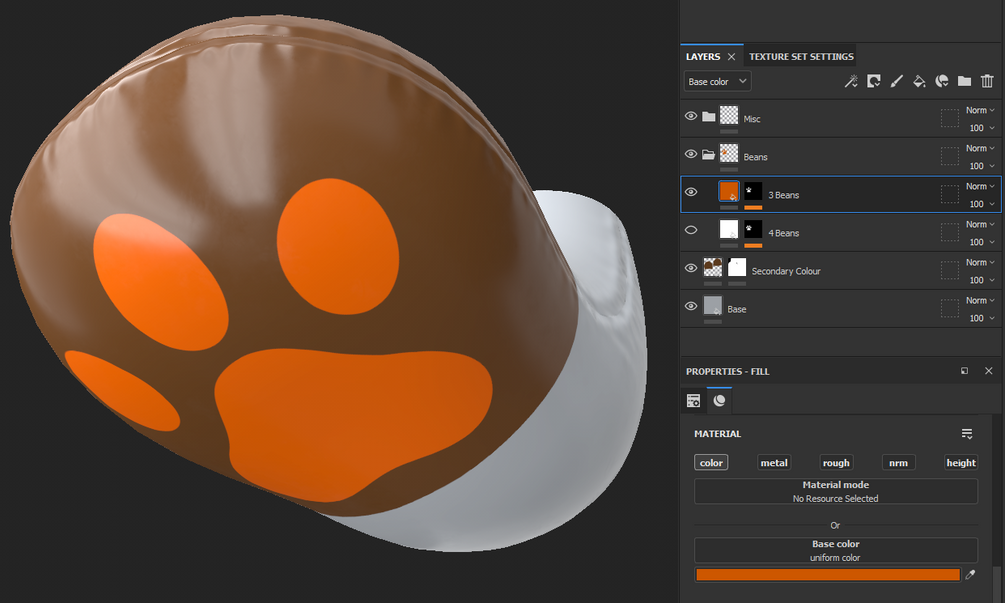Hide the 3 Beans layer

691,192
